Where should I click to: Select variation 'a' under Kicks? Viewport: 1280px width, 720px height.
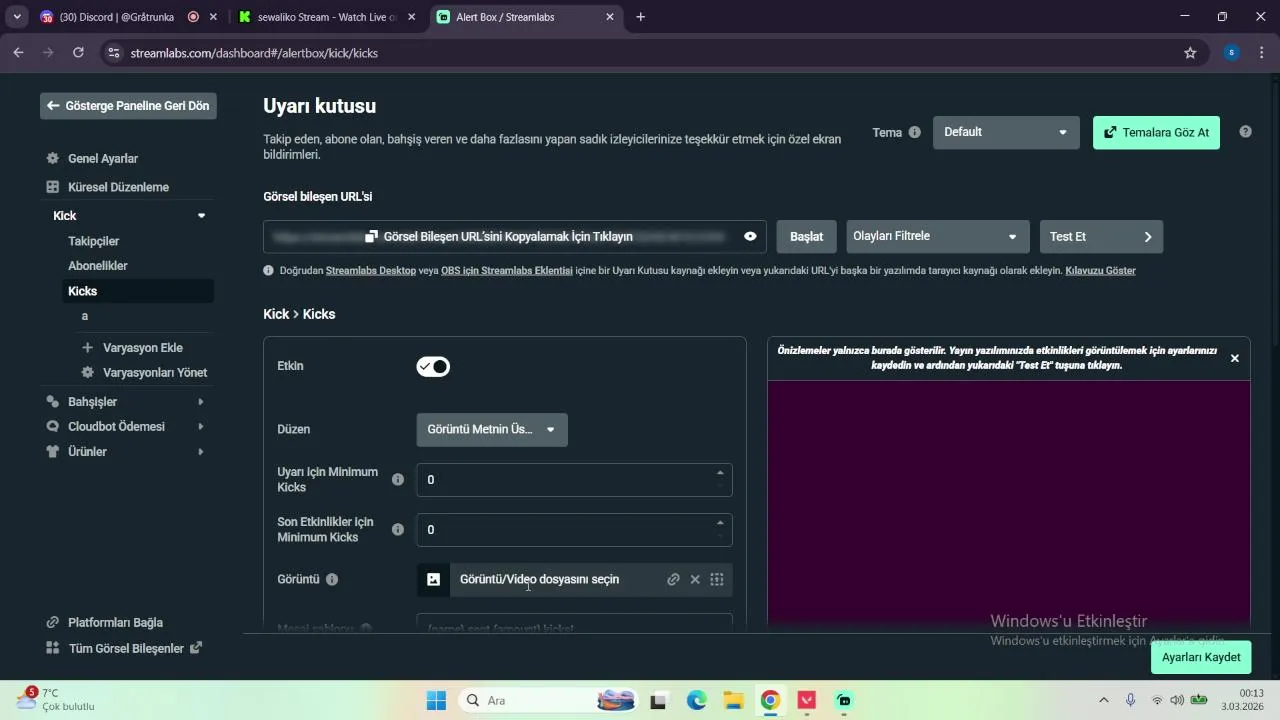(85, 316)
